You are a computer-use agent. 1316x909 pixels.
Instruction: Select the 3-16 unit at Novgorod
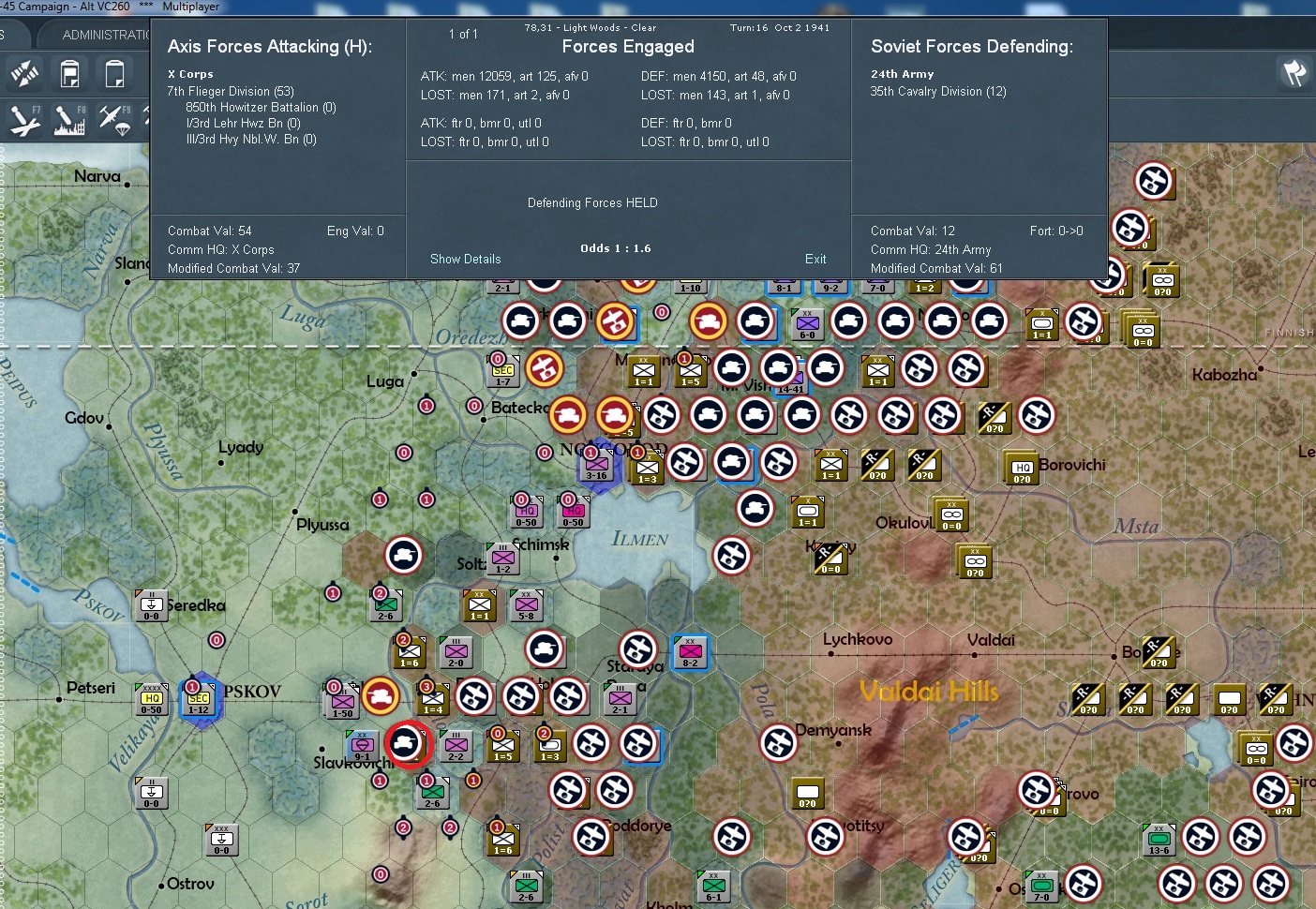click(x=597, y=464)
